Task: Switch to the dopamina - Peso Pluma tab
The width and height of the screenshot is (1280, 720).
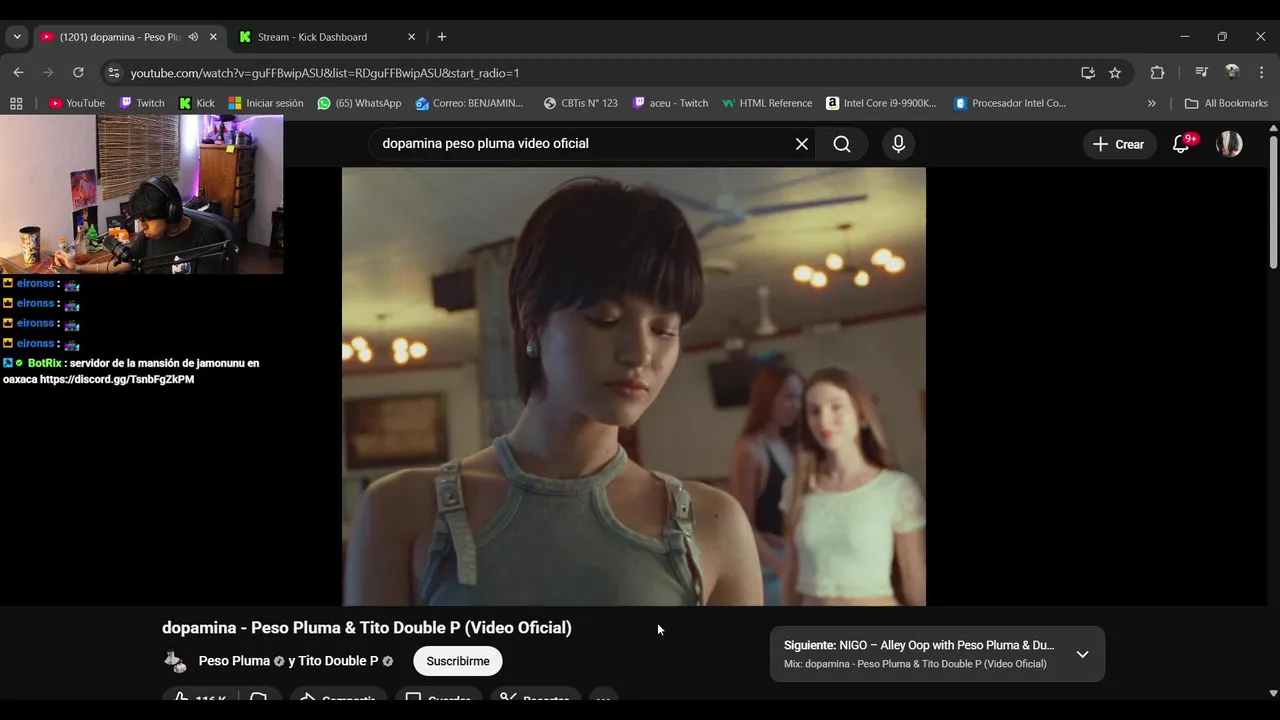Action: coord(128,37)
